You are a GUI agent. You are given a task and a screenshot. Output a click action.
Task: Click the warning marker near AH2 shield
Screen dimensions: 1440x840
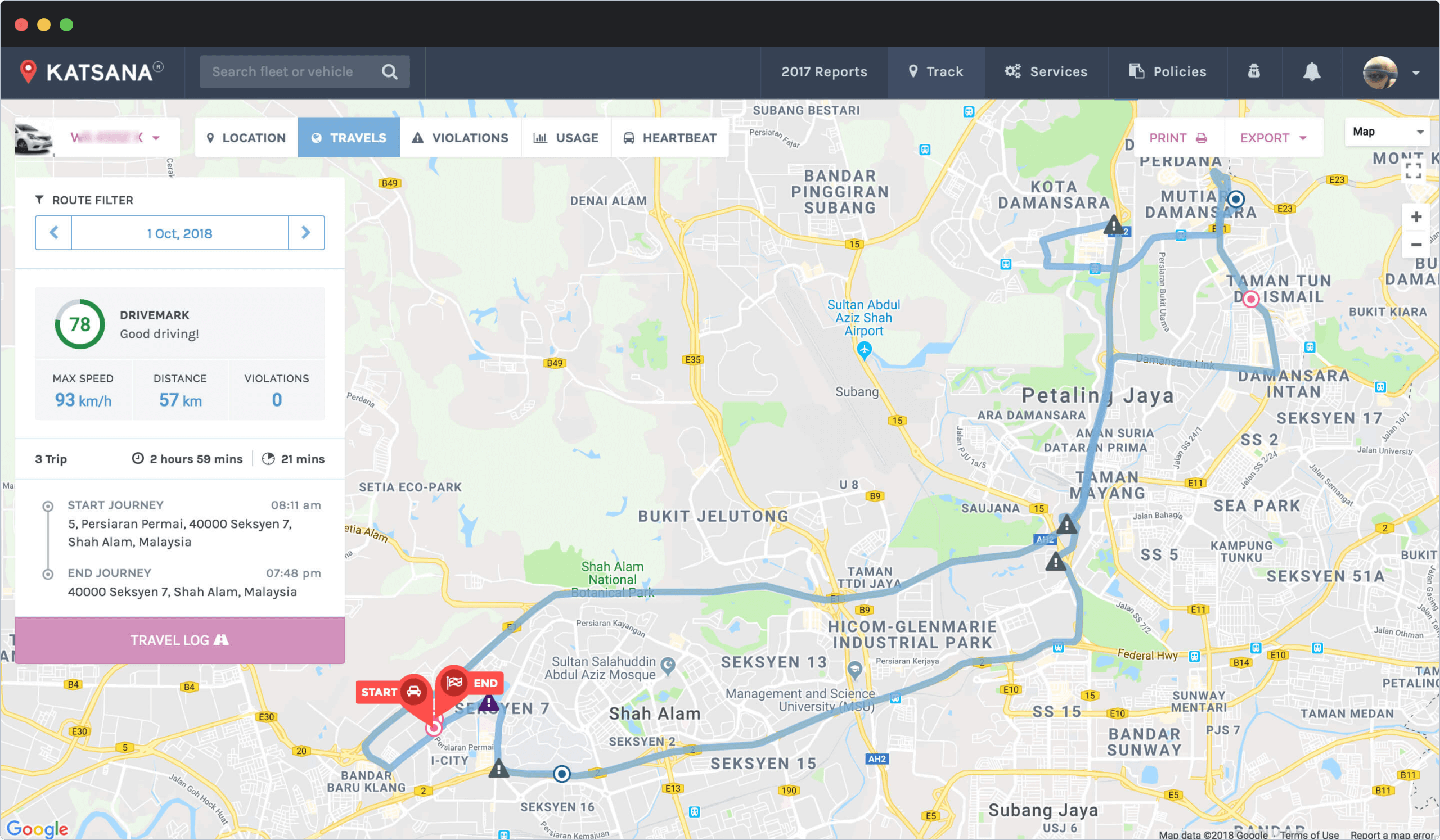click(x=1056, y=562)
